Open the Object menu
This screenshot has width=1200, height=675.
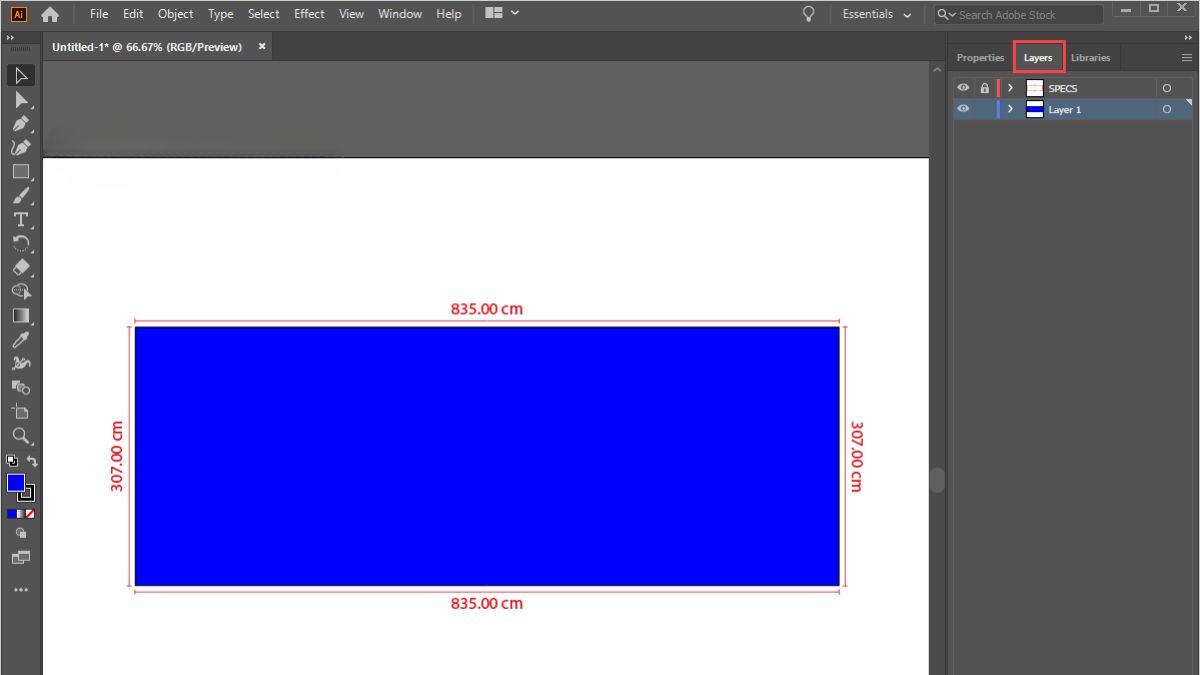176,14
